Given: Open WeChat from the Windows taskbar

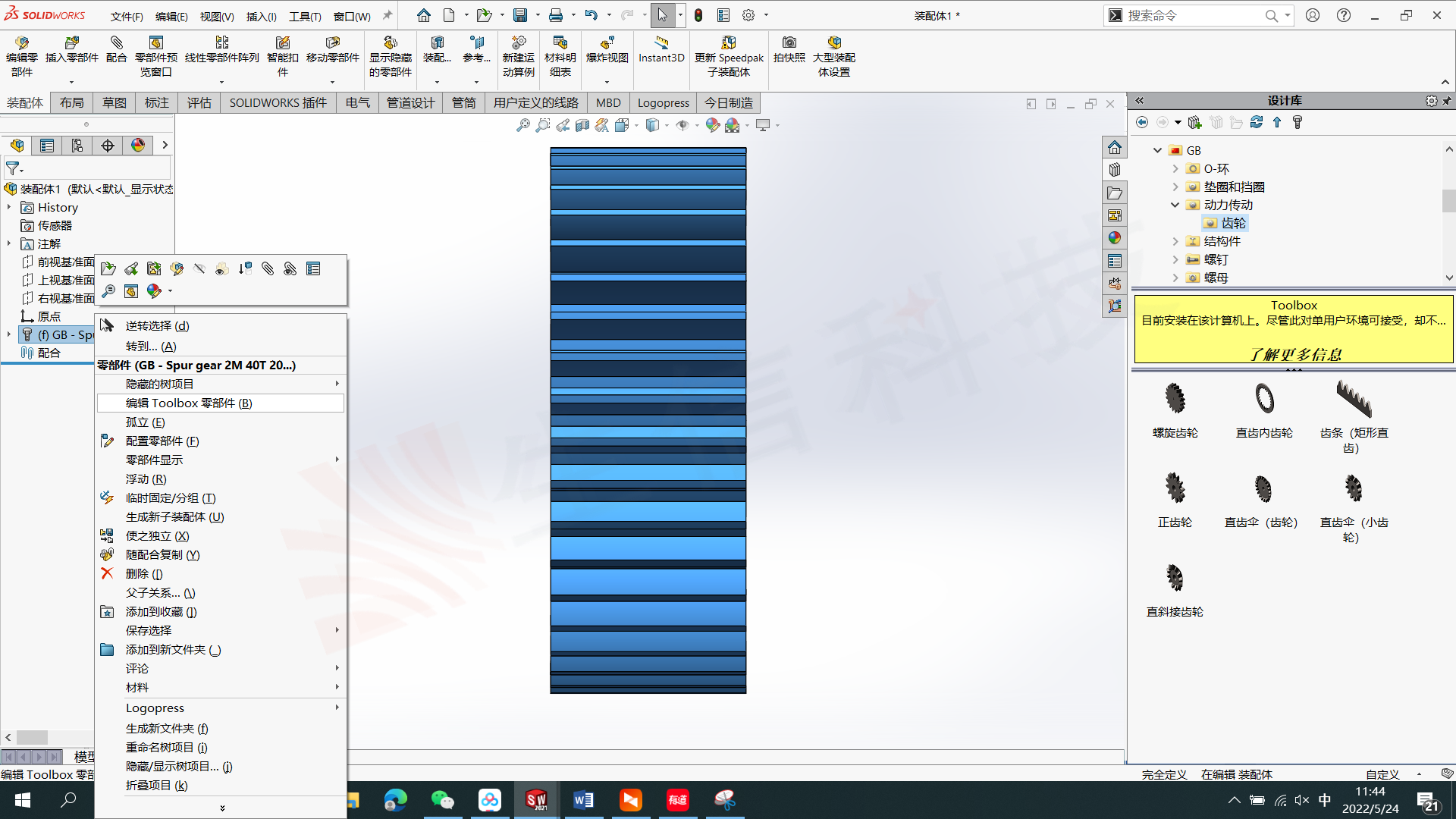Looking at the screenshot, I should click(x=442, y=800).
